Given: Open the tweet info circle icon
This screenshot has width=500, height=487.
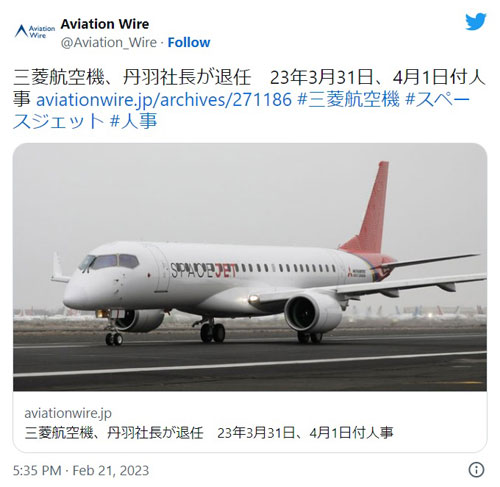Looking at the screenshot, I should pos(476,470).
